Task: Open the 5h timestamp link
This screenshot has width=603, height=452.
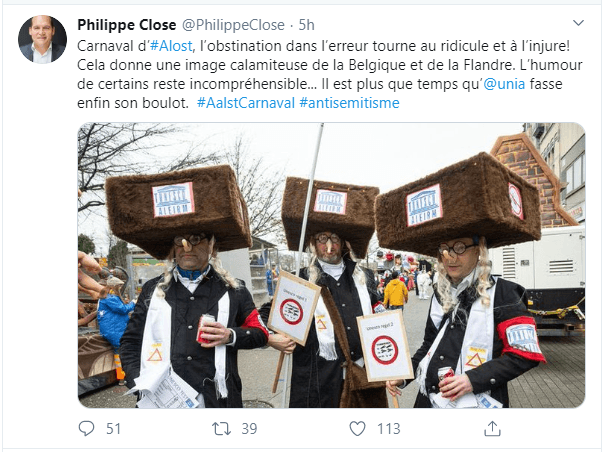Action: [x=306, y=25]
